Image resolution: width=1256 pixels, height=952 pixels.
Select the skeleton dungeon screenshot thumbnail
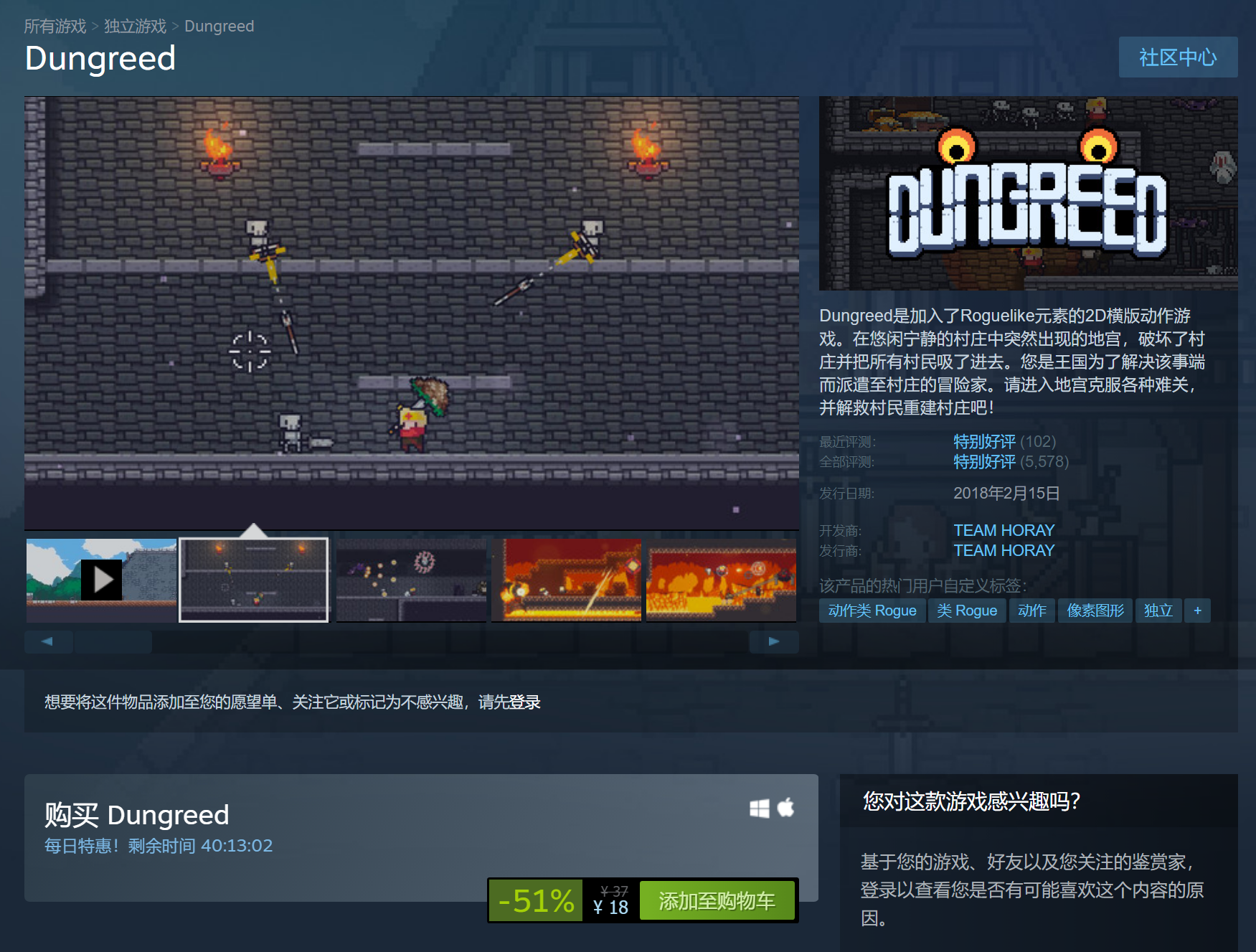(254, 580)
